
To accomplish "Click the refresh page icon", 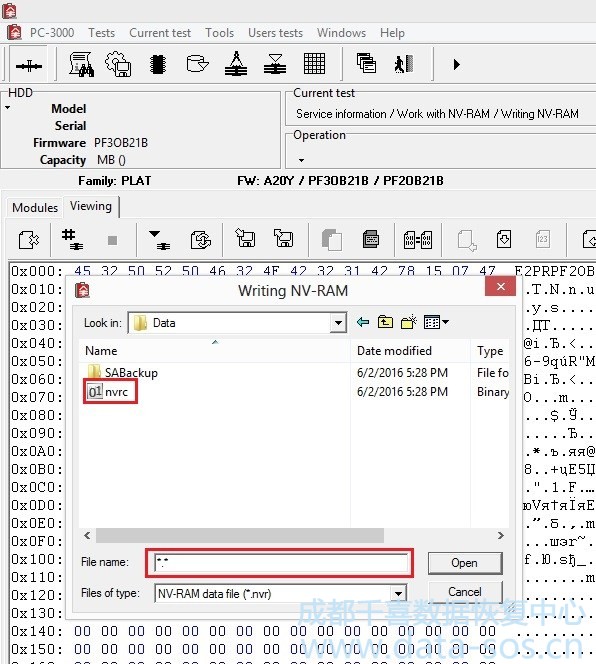I will pos(201,240).
